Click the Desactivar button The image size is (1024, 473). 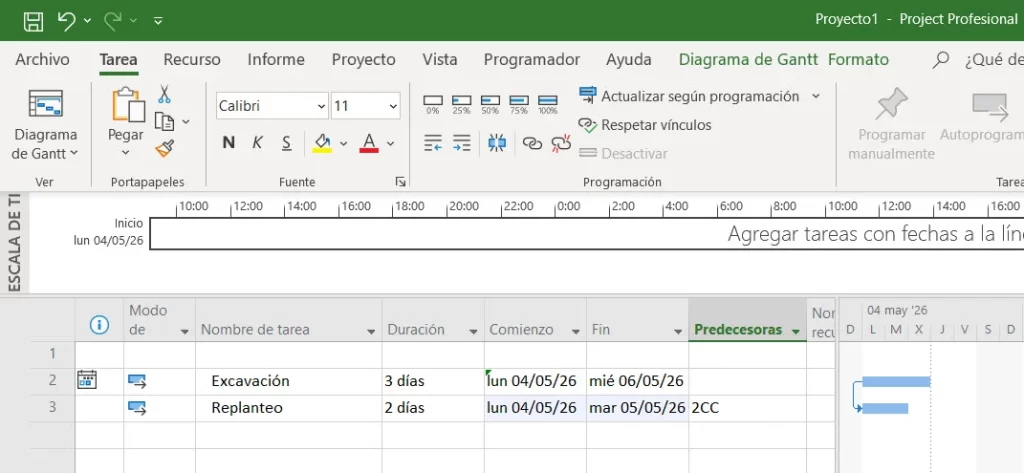point(624,154)
